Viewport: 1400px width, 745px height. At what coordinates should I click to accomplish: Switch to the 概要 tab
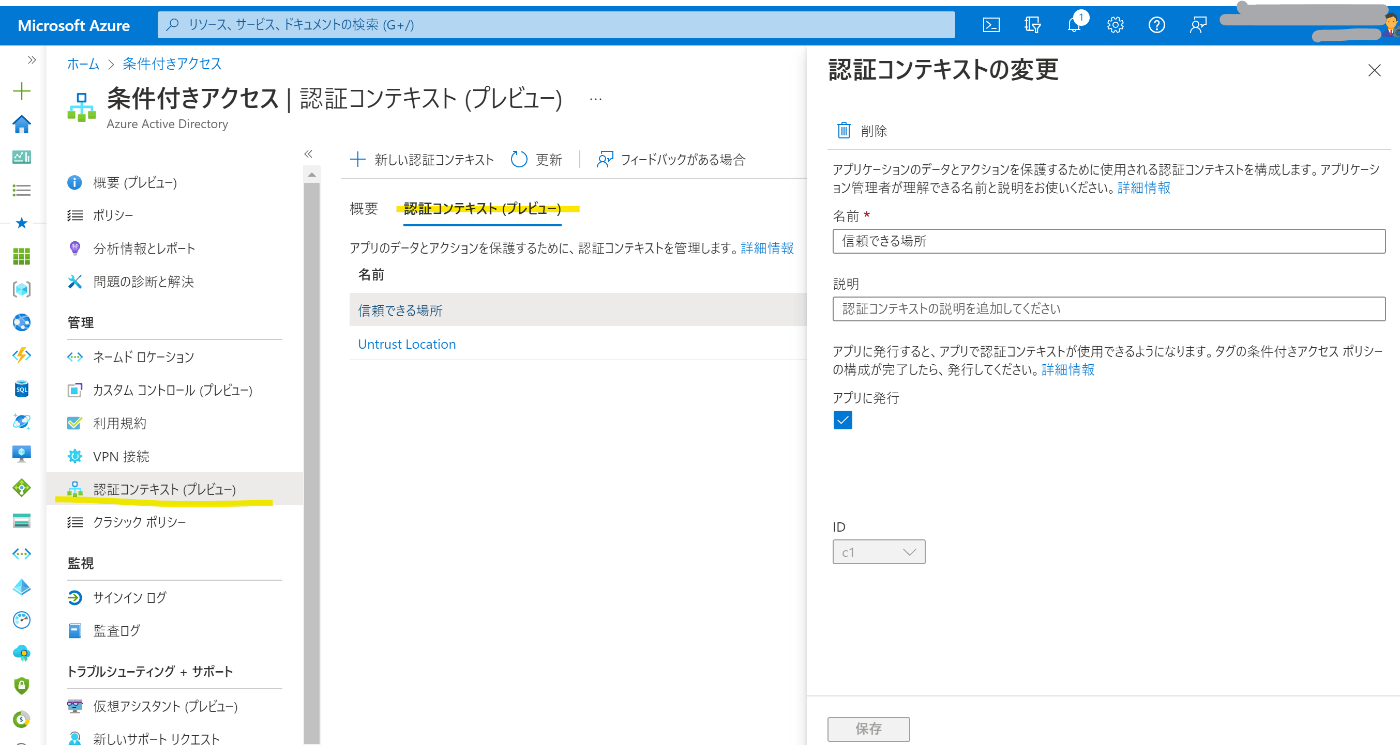tap(364, 208)
